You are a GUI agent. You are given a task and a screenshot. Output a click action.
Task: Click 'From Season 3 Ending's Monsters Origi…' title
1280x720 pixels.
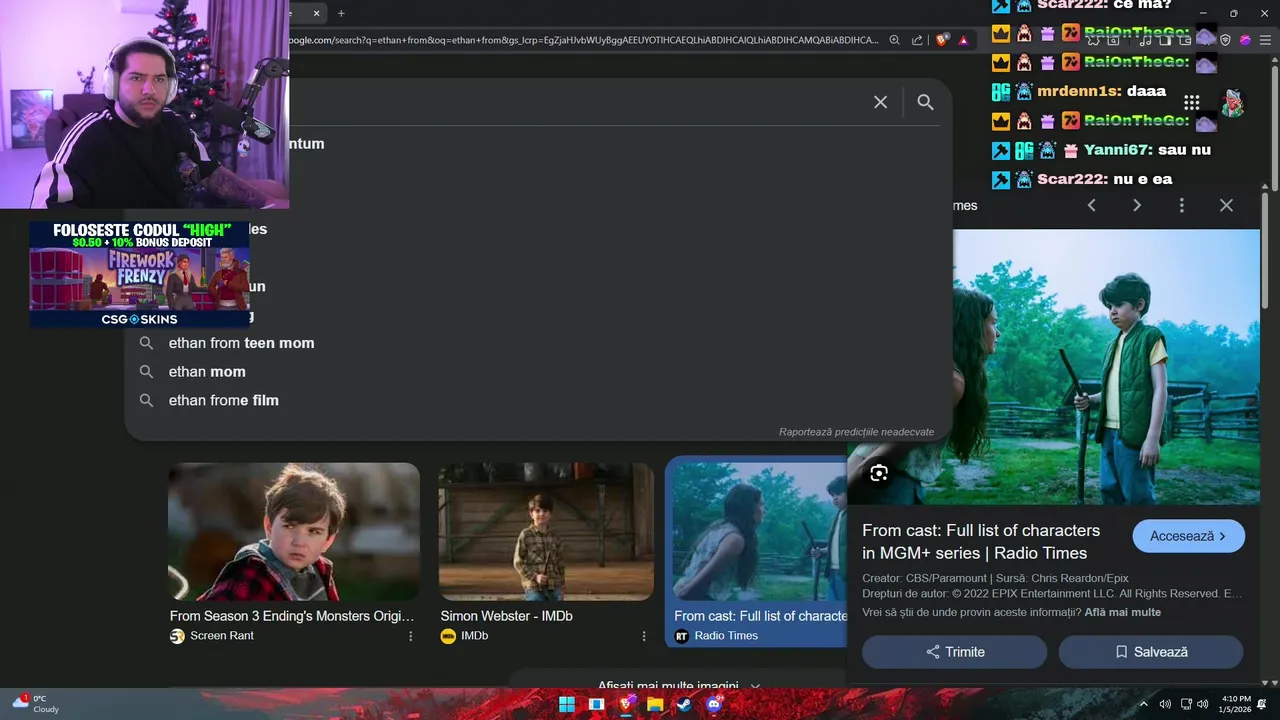(x=292, y=616)
